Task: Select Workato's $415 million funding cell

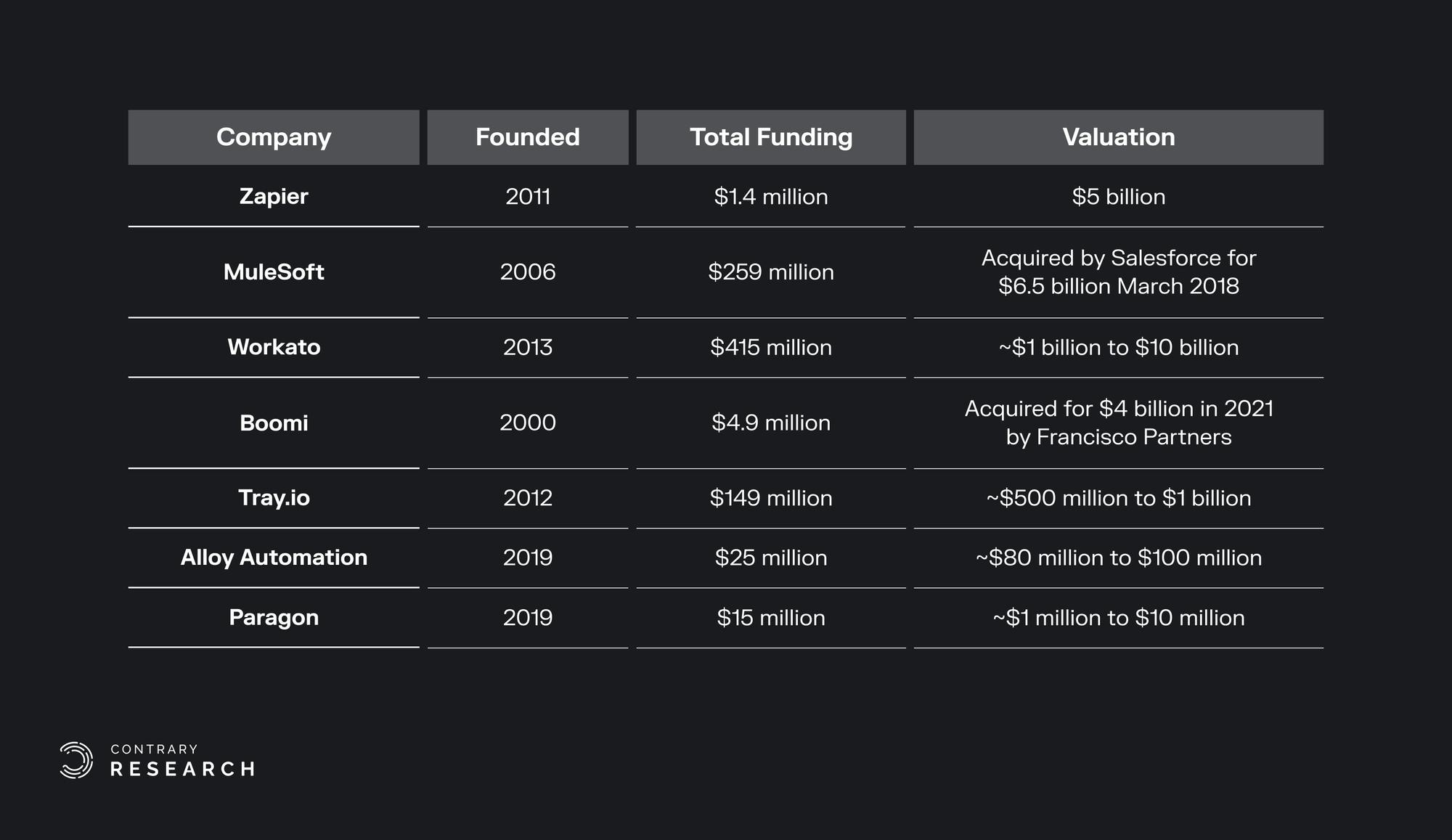Action: pos(771,347)
